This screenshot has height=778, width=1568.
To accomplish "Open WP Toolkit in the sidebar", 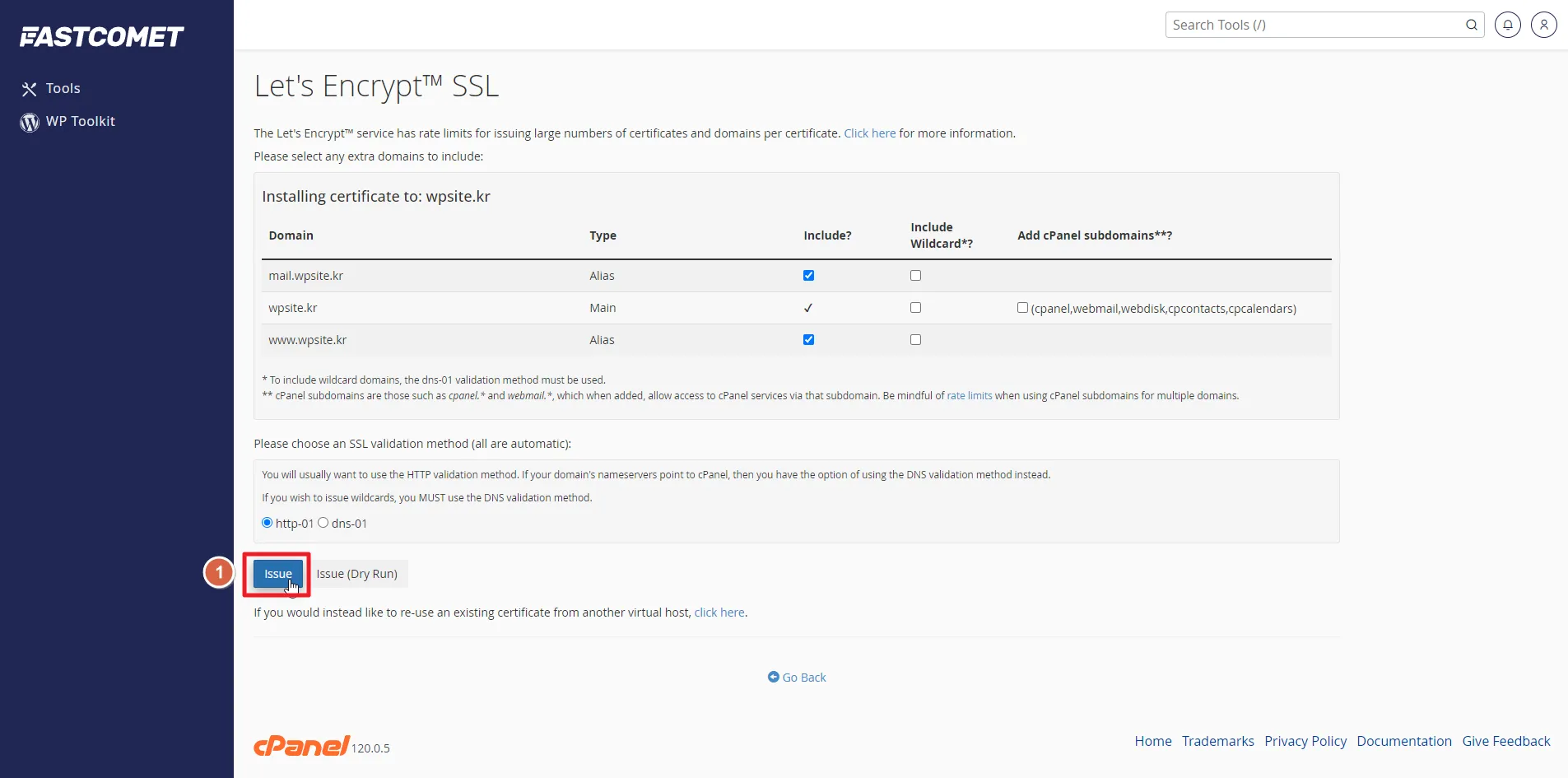I will [x=80, y=121].
